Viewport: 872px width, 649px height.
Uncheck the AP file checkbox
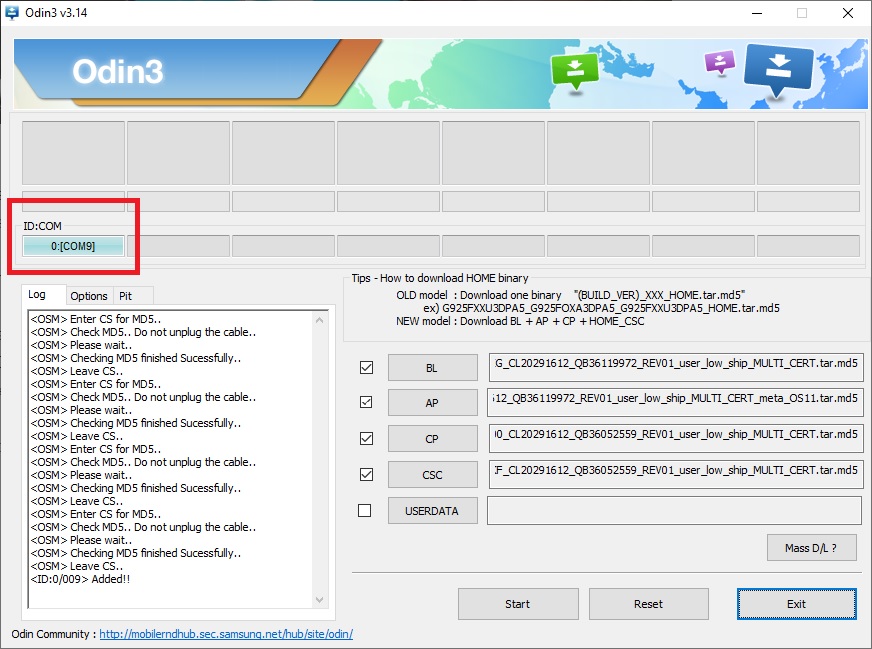(x=366, y=402)
